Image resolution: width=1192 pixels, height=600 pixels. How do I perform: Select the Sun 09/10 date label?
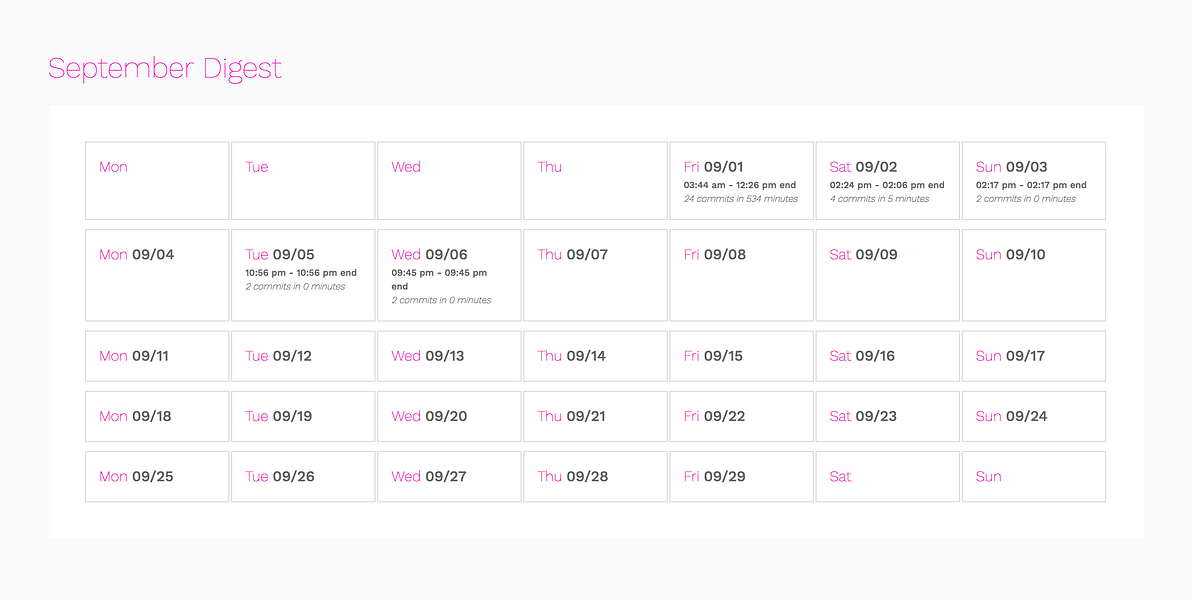pos(1010,255)
